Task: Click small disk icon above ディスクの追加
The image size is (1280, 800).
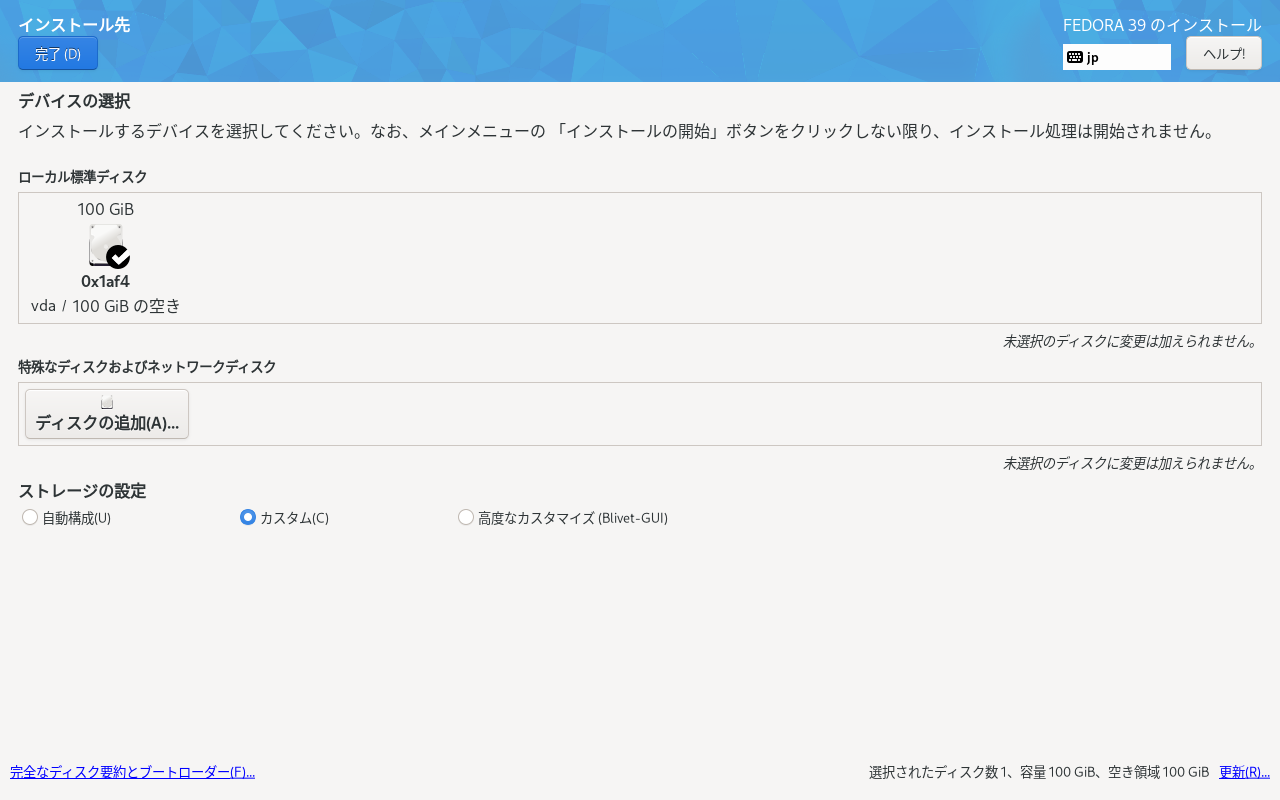Action: click(107, 402)
